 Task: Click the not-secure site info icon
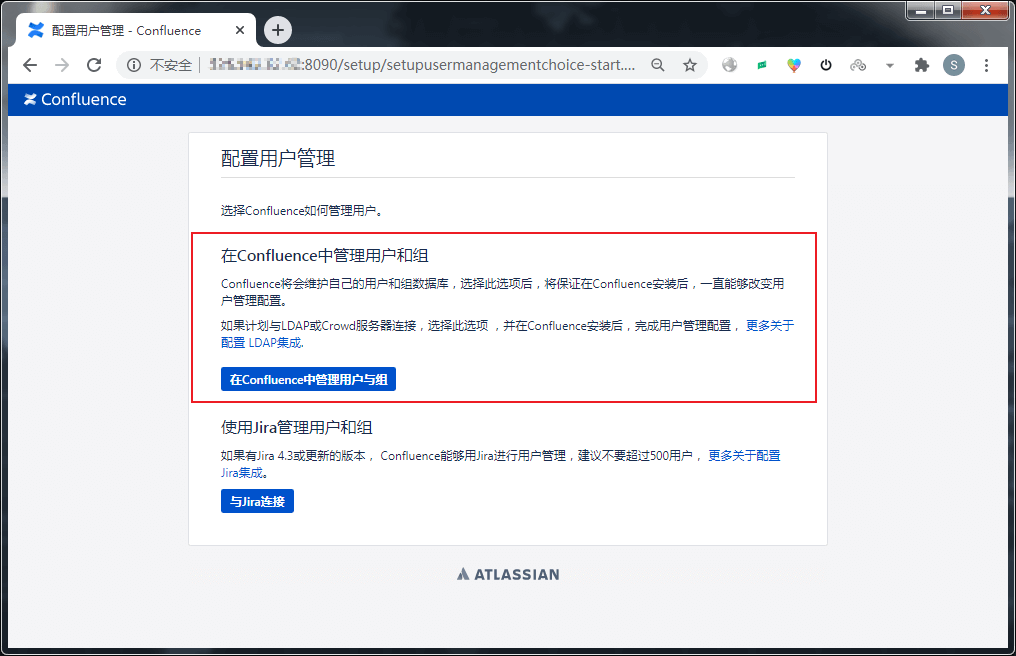[133, 65]
